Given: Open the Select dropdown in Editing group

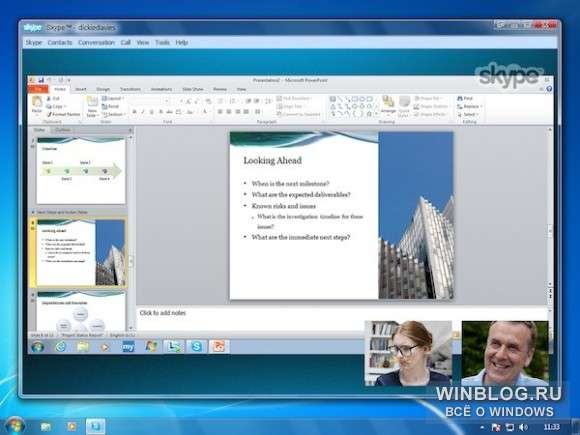Looking at the screenshot, I should click(468, 114).
